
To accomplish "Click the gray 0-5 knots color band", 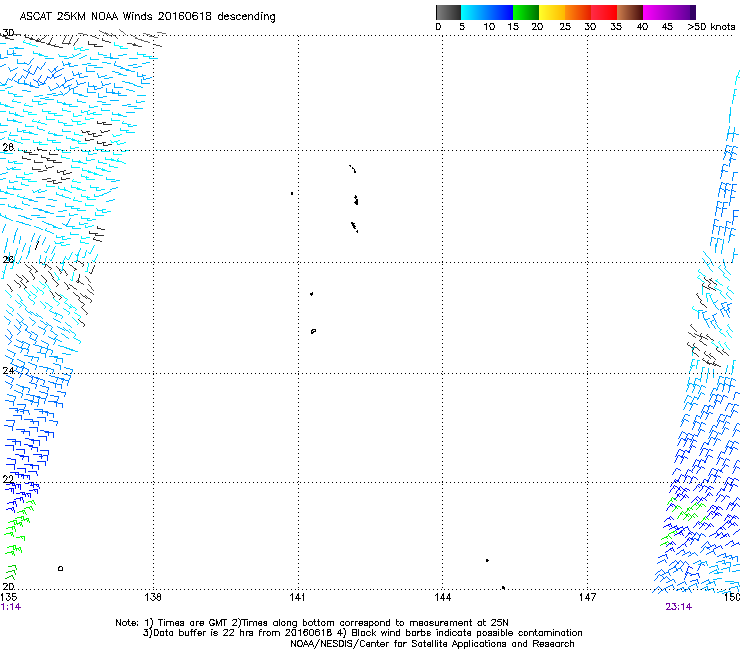I will coord(448,12).
